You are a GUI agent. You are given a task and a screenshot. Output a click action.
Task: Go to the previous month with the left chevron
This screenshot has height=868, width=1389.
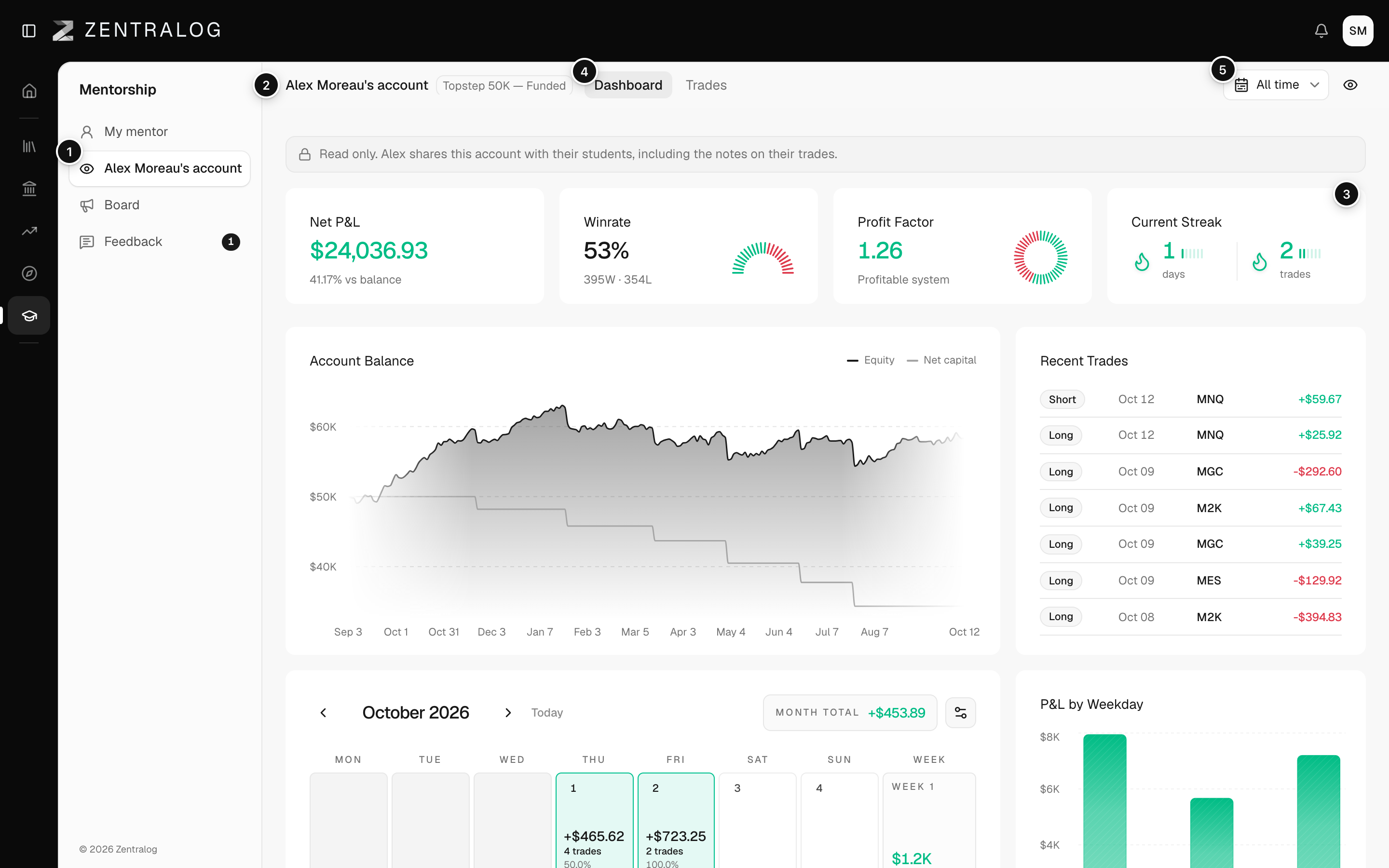[x=323, y=712]
